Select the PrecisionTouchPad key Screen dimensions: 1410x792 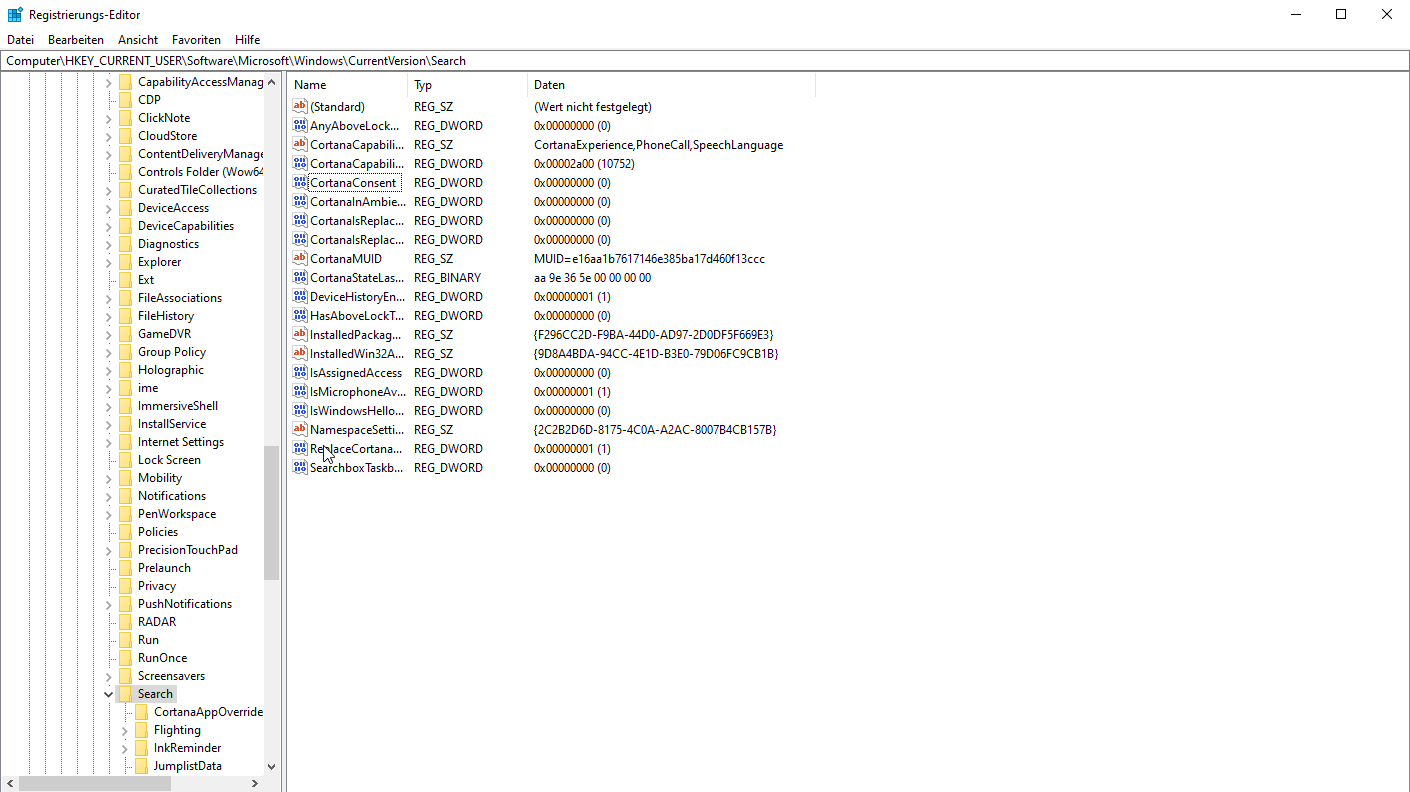188,550
